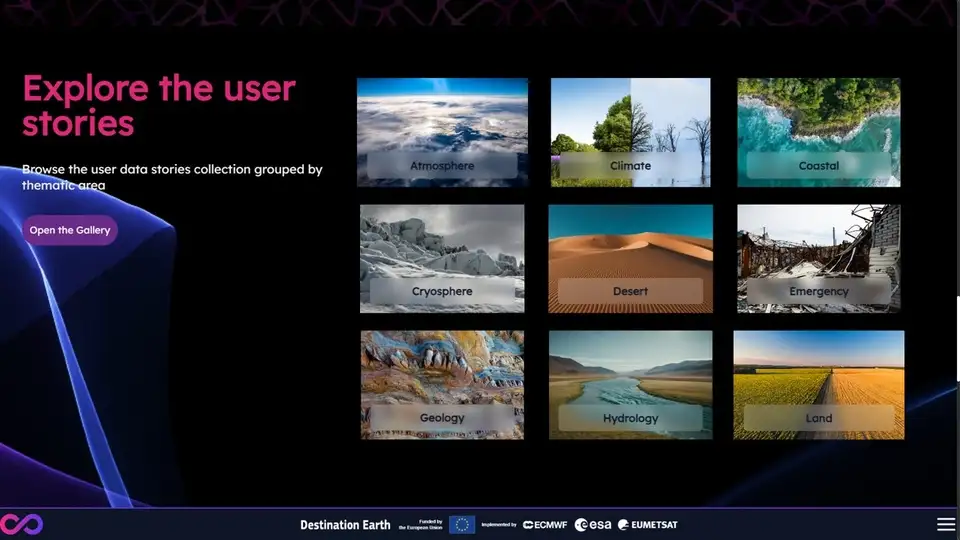Select the Emergency thematic tile

(818, 258)
